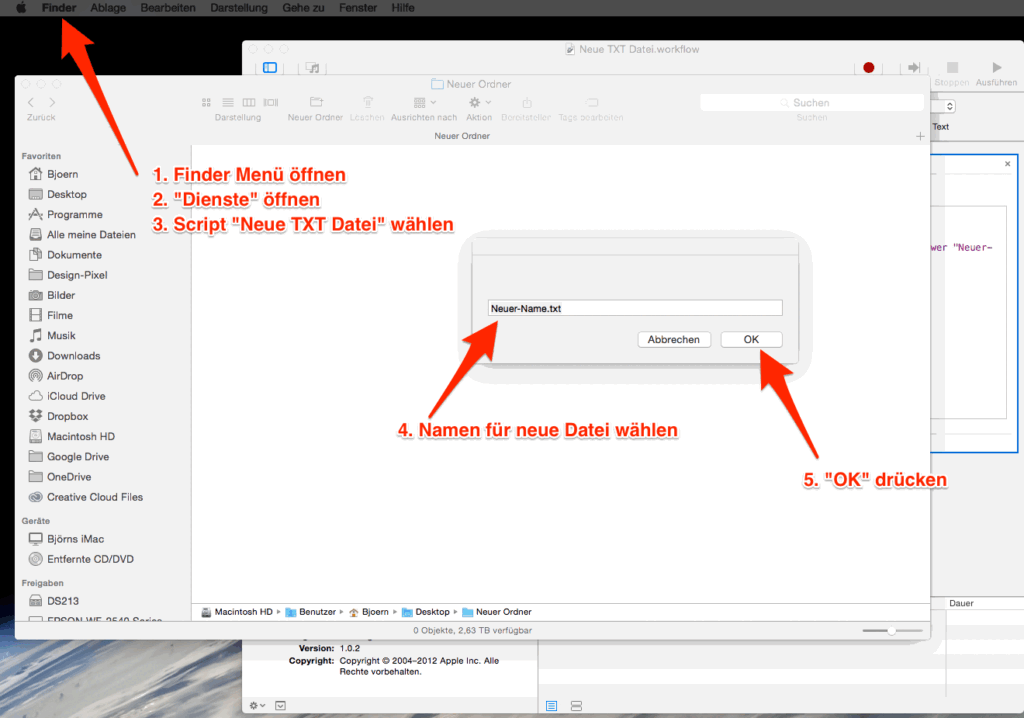Viewport: 1024px width, 718px height.
Task: Open the Apple menu
Action: pyautogui.click(x=20, y=8)
